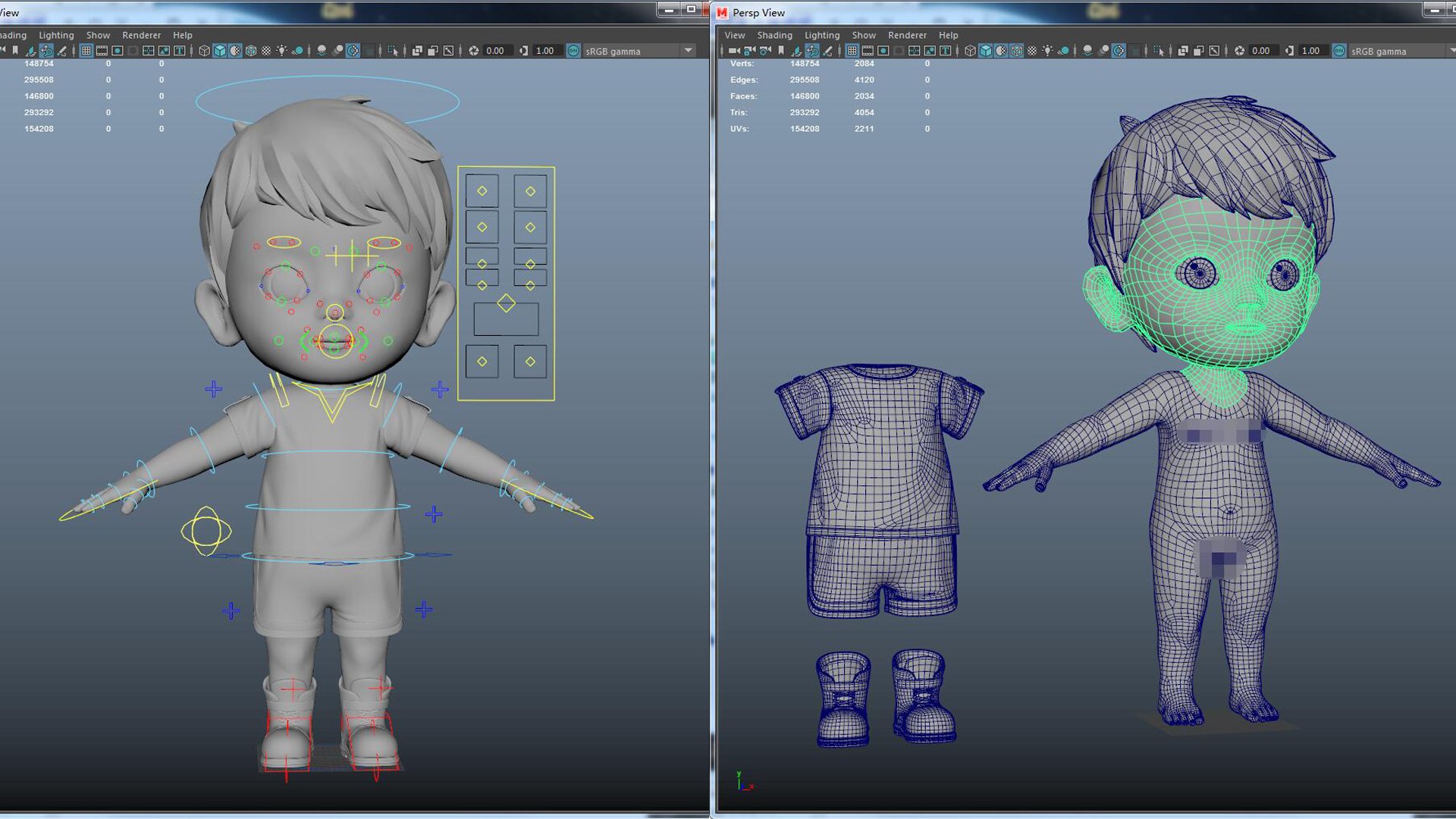Screen dimensions: 1456x819
Task: Select Grease Pencil icon in Persp View toolbar
Action: (827, 51)
